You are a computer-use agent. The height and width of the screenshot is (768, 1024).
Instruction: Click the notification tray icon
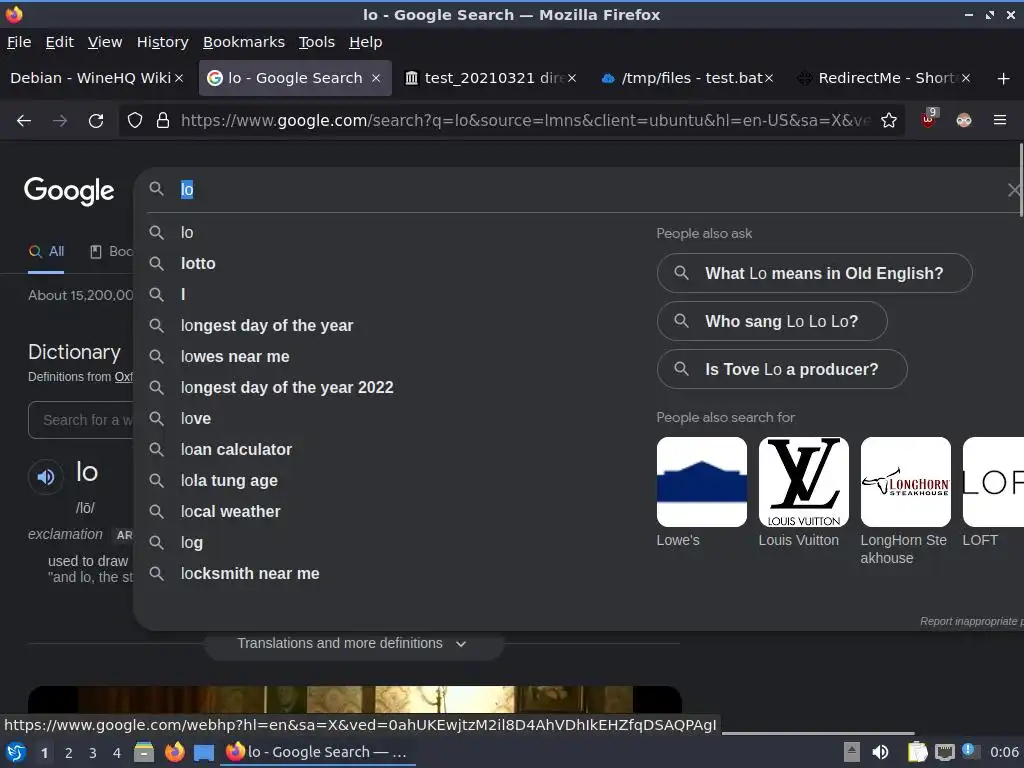point(970,751)
